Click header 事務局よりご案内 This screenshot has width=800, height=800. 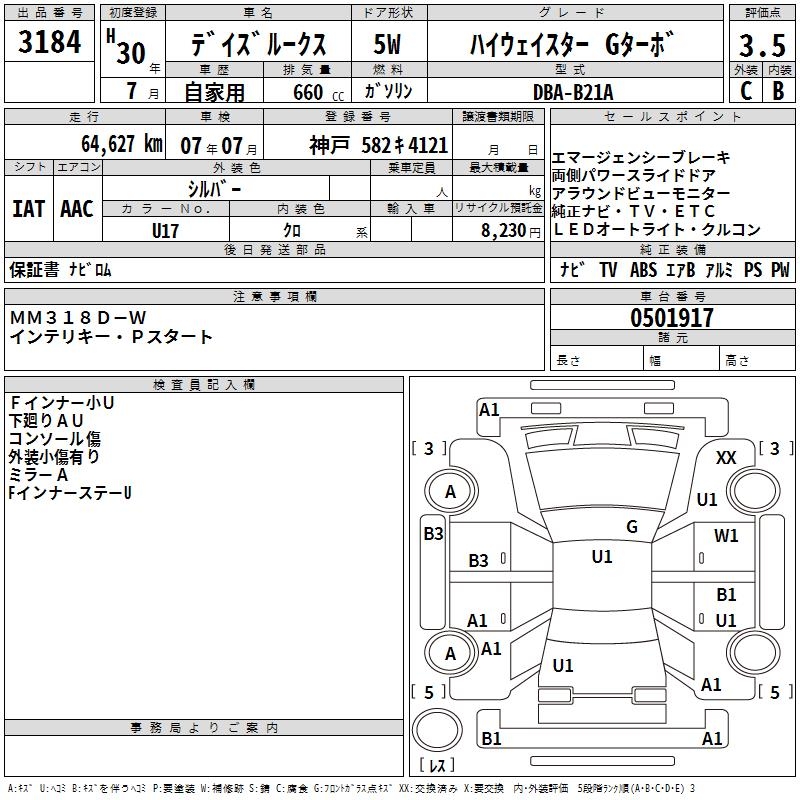coord(204,728)
